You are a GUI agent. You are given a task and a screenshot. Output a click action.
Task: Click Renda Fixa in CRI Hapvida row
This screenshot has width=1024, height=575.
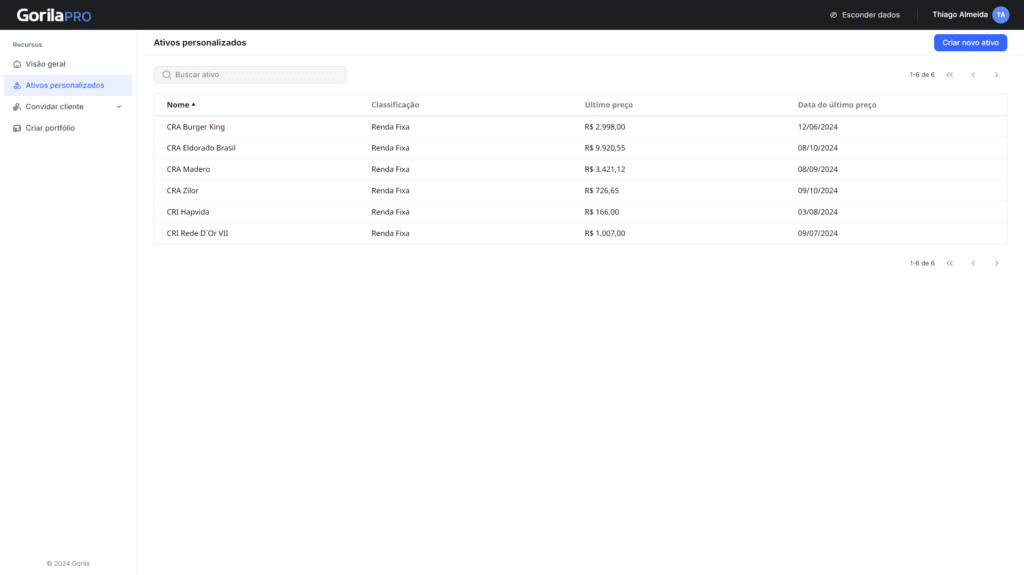click(x=391, y=212)
